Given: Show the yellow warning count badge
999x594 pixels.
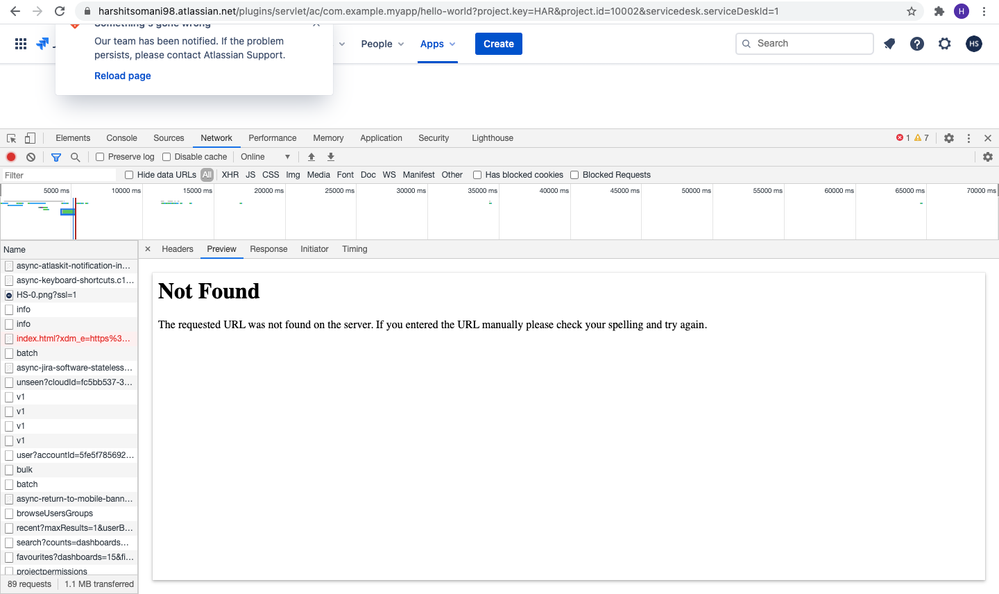Looking at the screenshot, I should [921, 138].
